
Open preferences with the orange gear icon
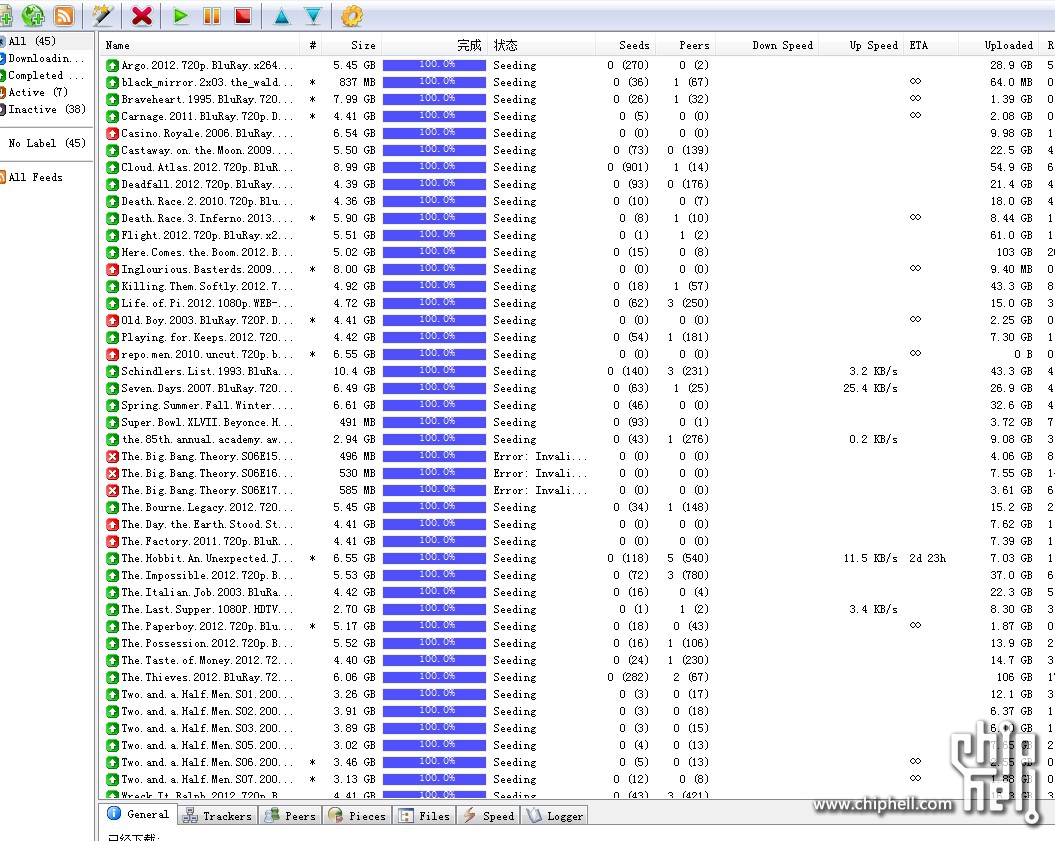(x=352, y=15)
